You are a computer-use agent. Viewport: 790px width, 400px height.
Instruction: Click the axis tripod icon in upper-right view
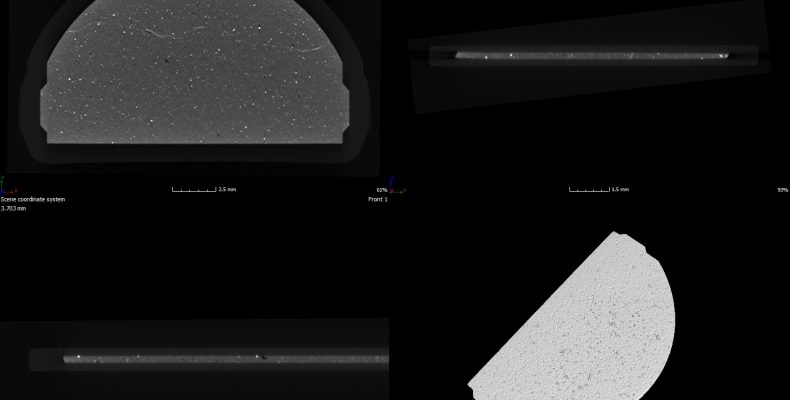coord(398,185)
